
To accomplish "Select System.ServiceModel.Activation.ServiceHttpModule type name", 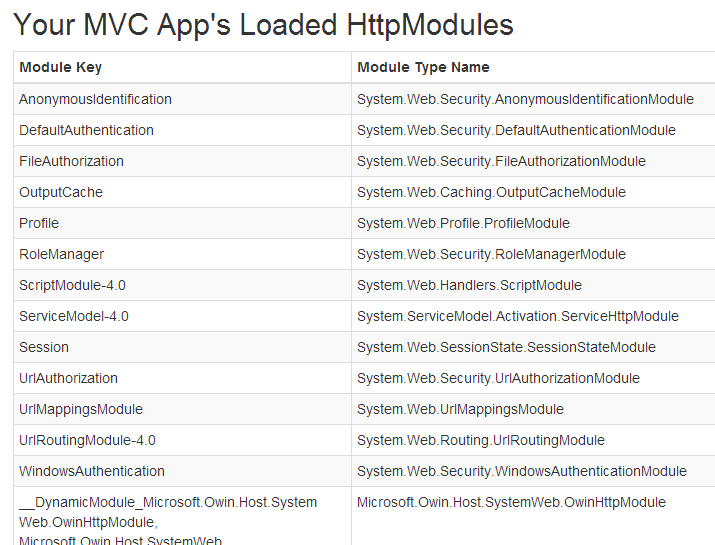I will (517, 316).
